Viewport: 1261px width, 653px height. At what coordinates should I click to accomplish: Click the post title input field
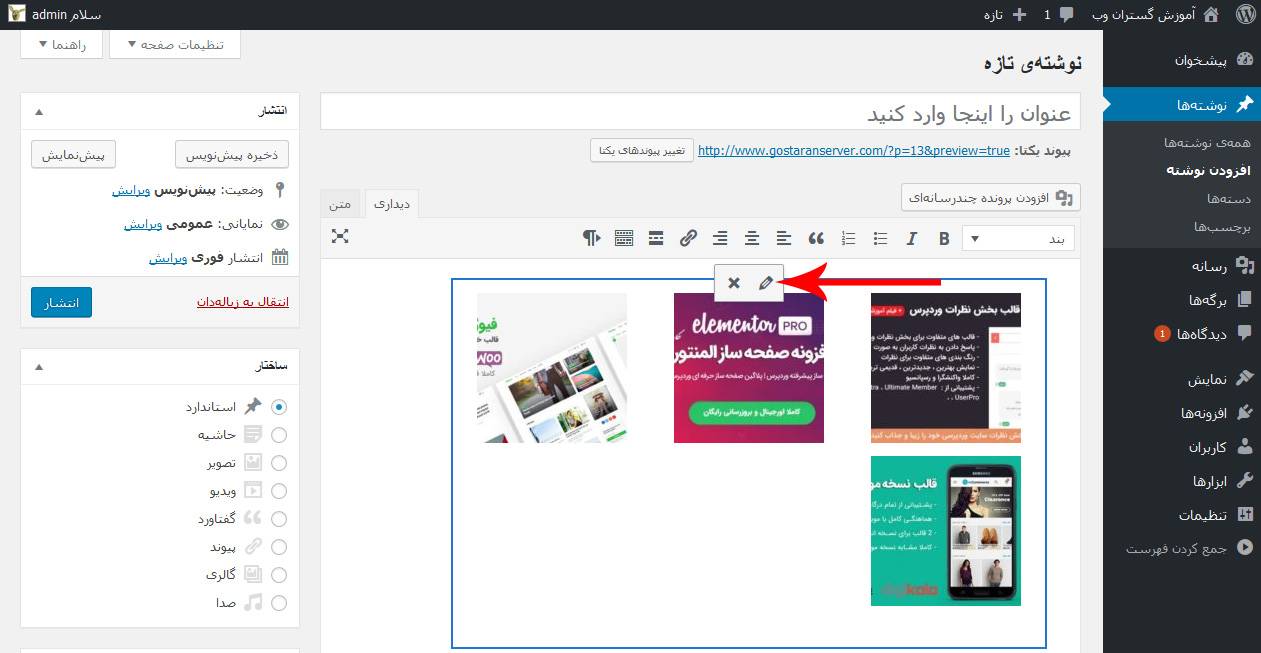point(700,112)
